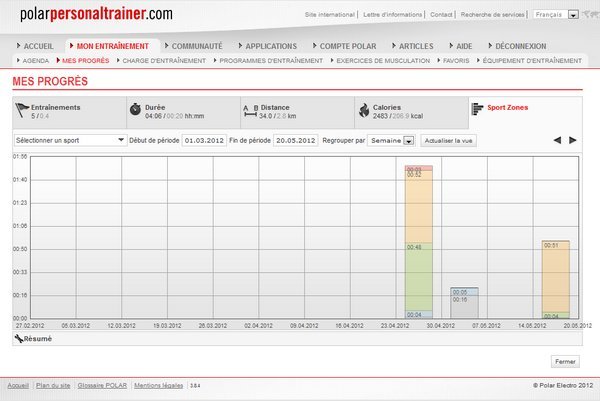Click the Résumé wrench icon

tap(19, 338)
